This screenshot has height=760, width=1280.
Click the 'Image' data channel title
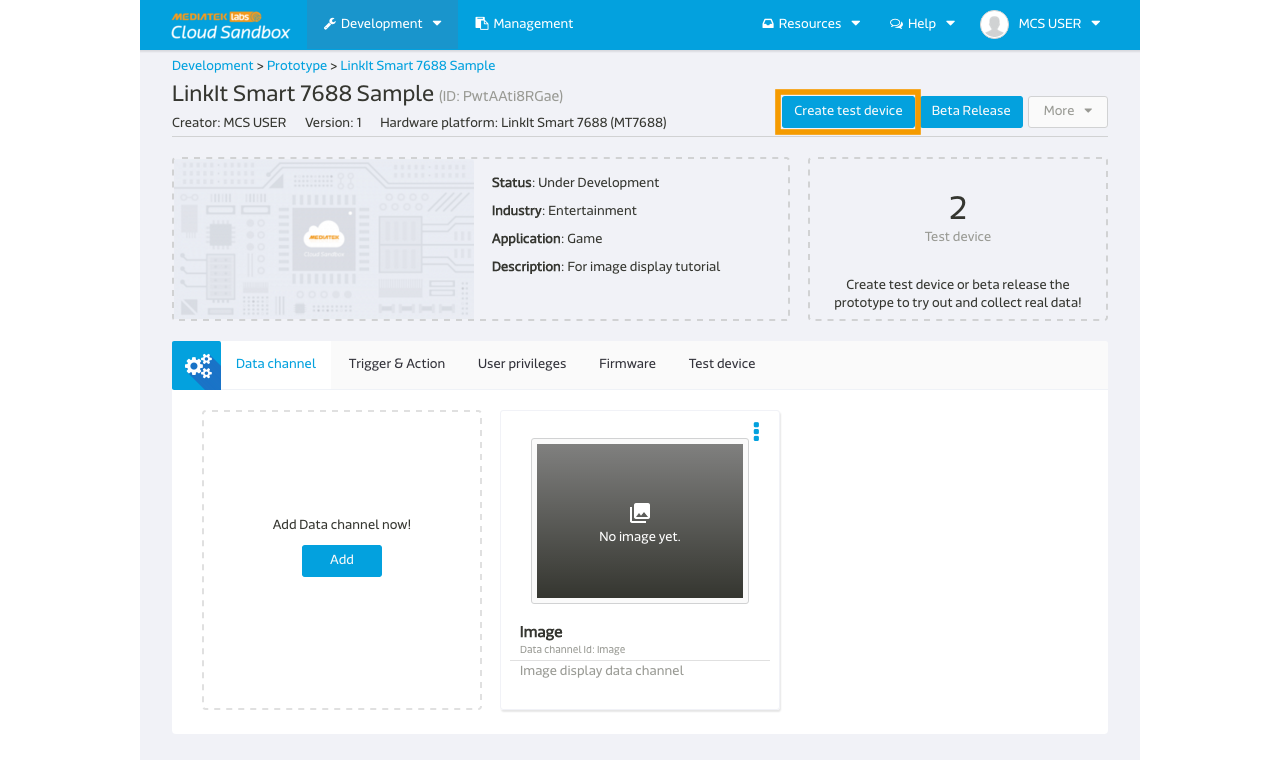541,632
